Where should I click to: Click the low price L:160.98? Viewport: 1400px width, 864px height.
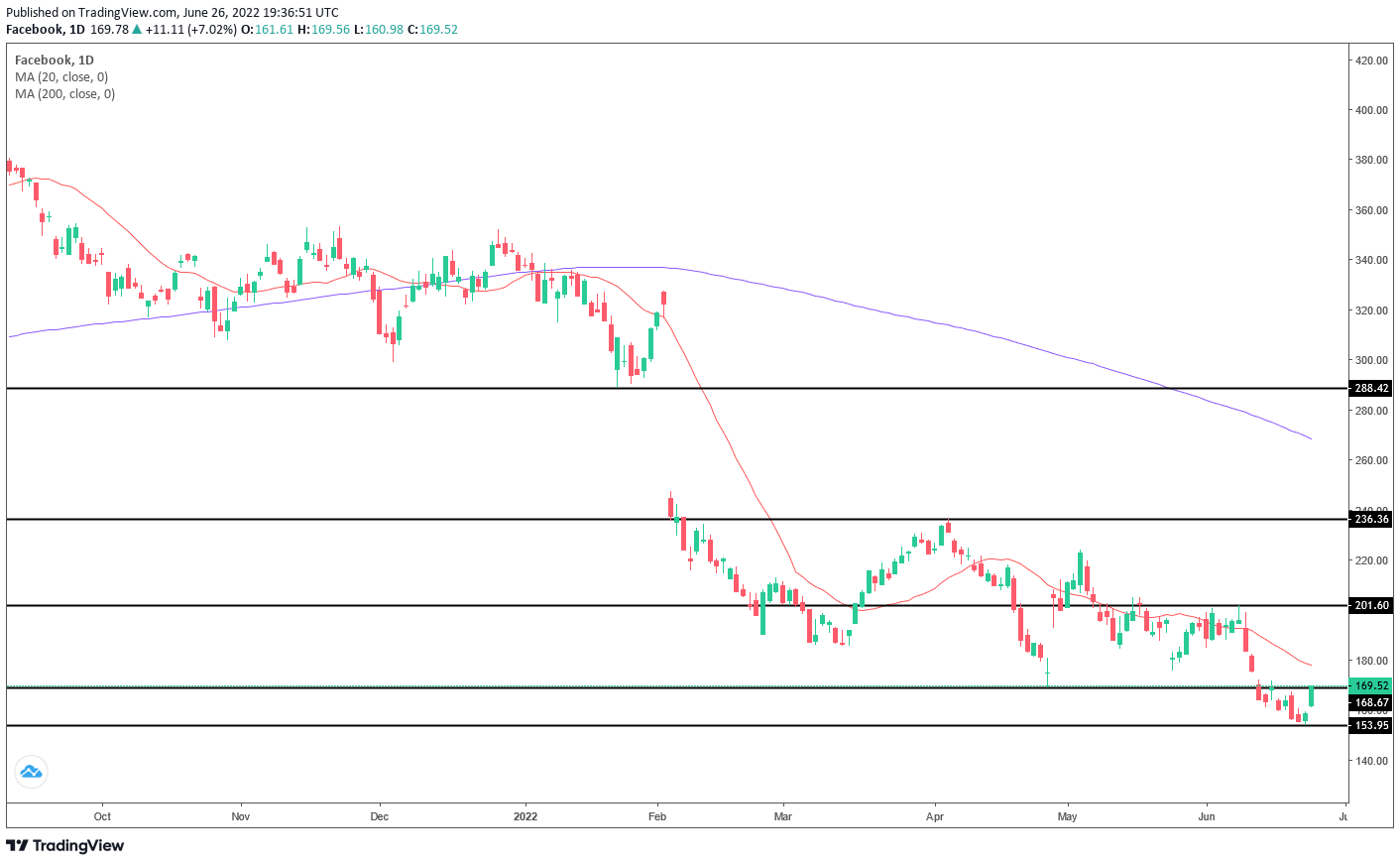coord(379,30)
